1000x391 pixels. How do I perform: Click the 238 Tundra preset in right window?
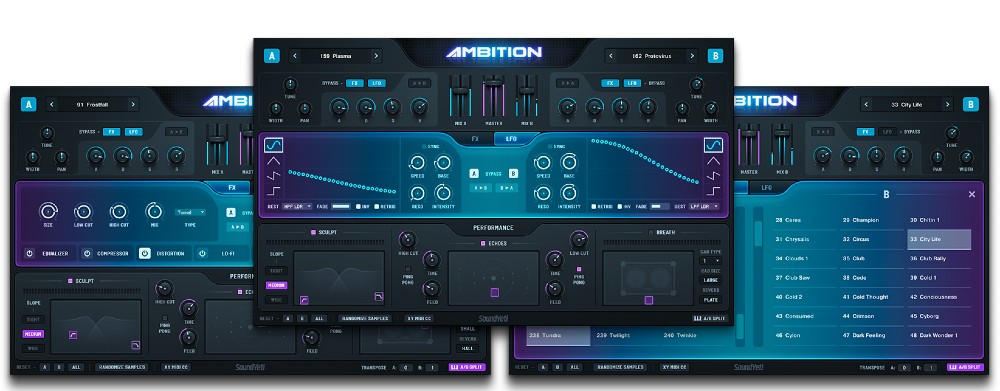[559, 335]
